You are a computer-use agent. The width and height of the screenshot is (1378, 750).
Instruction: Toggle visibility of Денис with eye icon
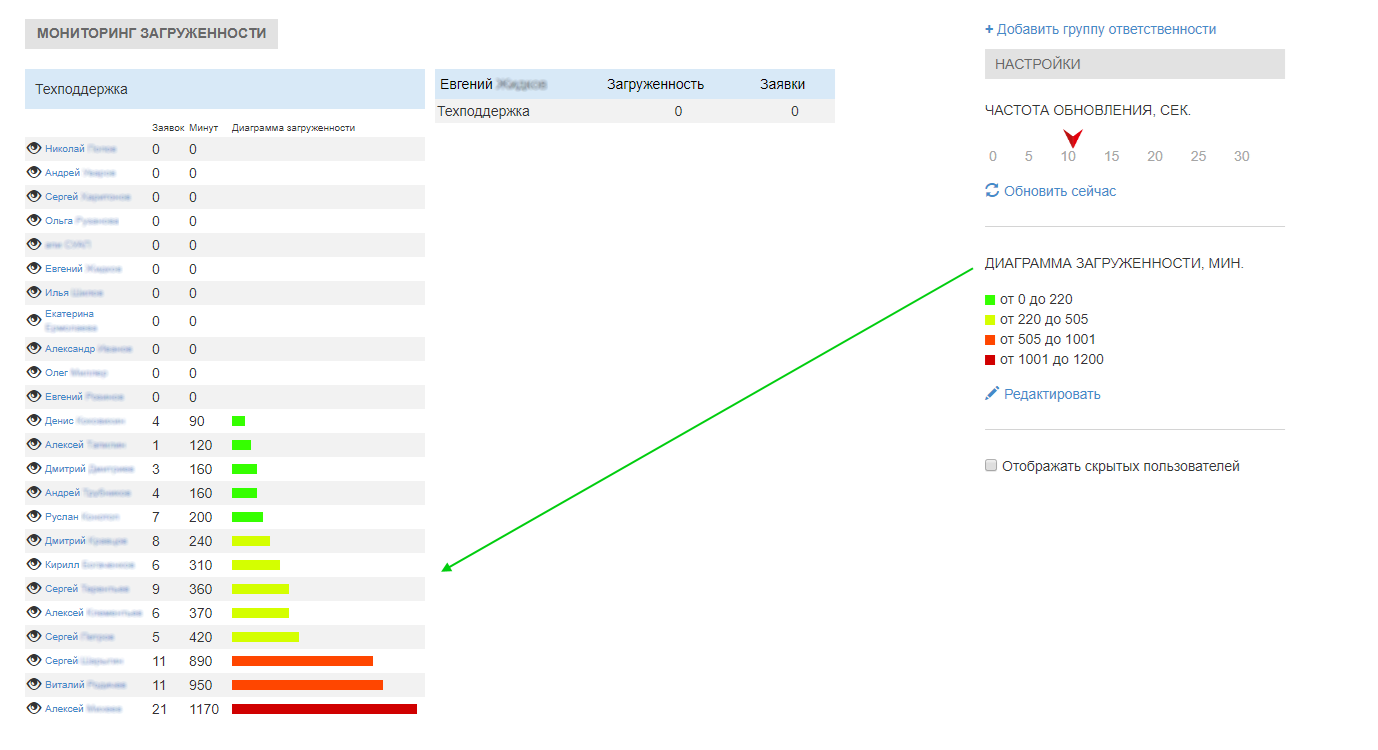pos(34,420)
